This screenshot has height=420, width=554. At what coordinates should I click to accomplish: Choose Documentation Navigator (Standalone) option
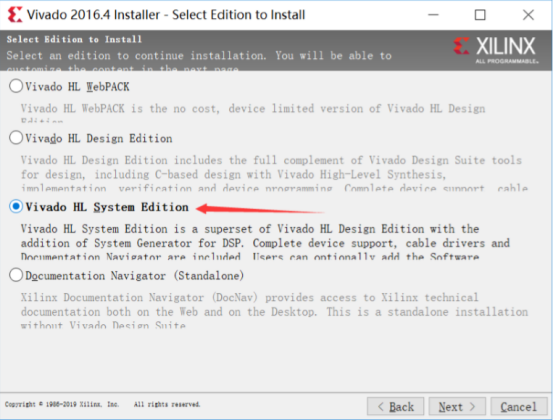tap(16, 275)
